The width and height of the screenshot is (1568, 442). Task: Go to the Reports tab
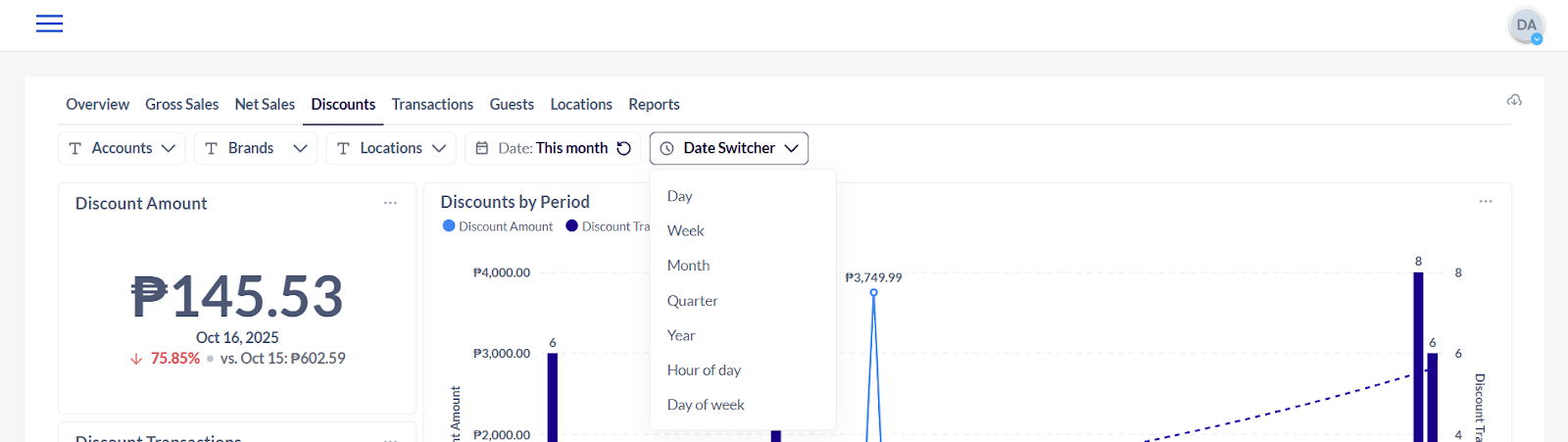(x=654, y=104)
